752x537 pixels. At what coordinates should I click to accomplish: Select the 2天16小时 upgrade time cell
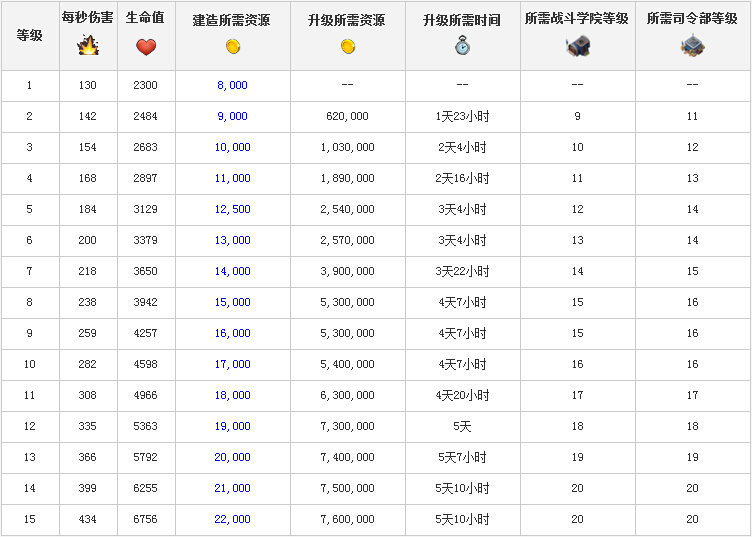[462, 178]
